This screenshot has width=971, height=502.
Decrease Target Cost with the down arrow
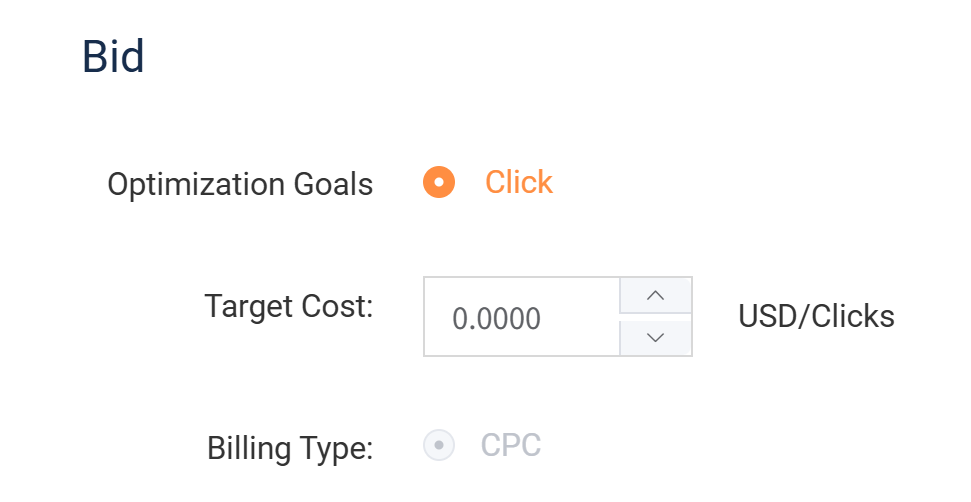[656, 338]
